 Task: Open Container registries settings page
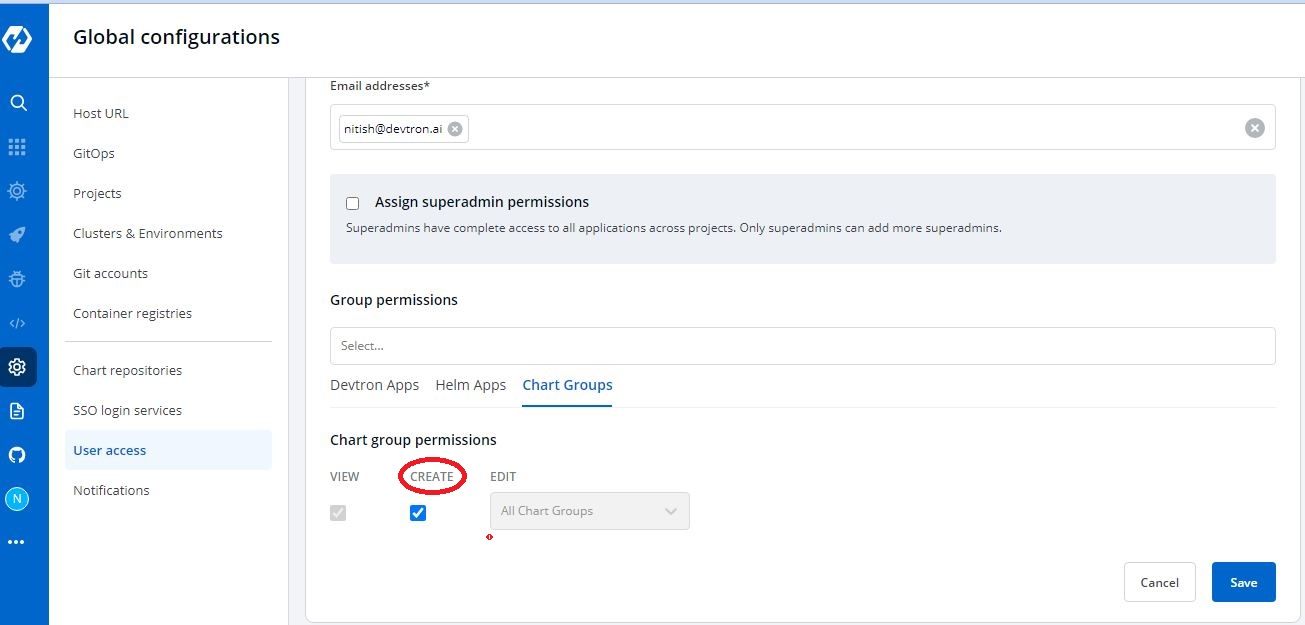tap(132, 313)
